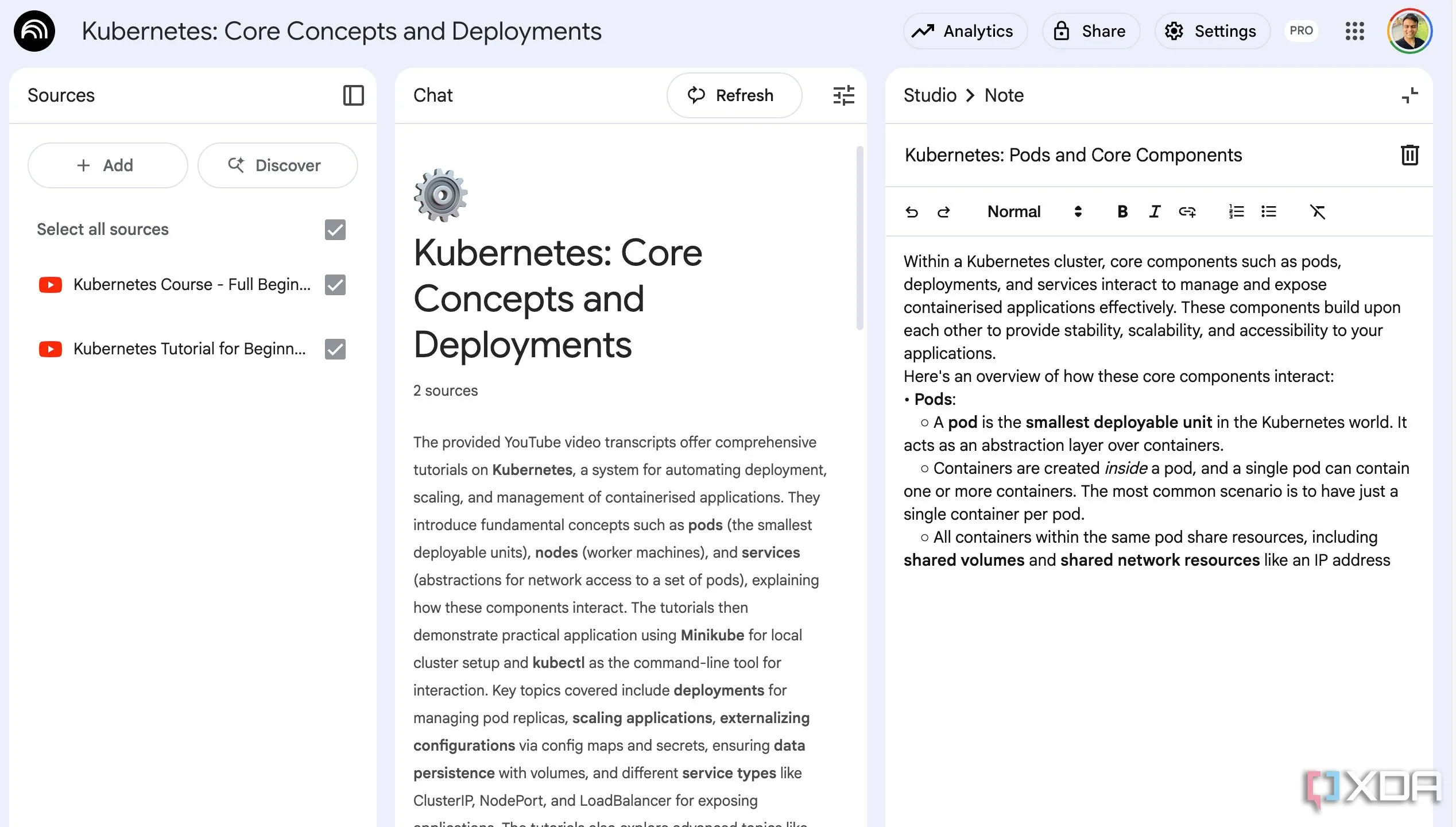The height and width of the screenshot is (827, 1456).
Task: Open the user account avatar
Action: [x=1409, y=31]
